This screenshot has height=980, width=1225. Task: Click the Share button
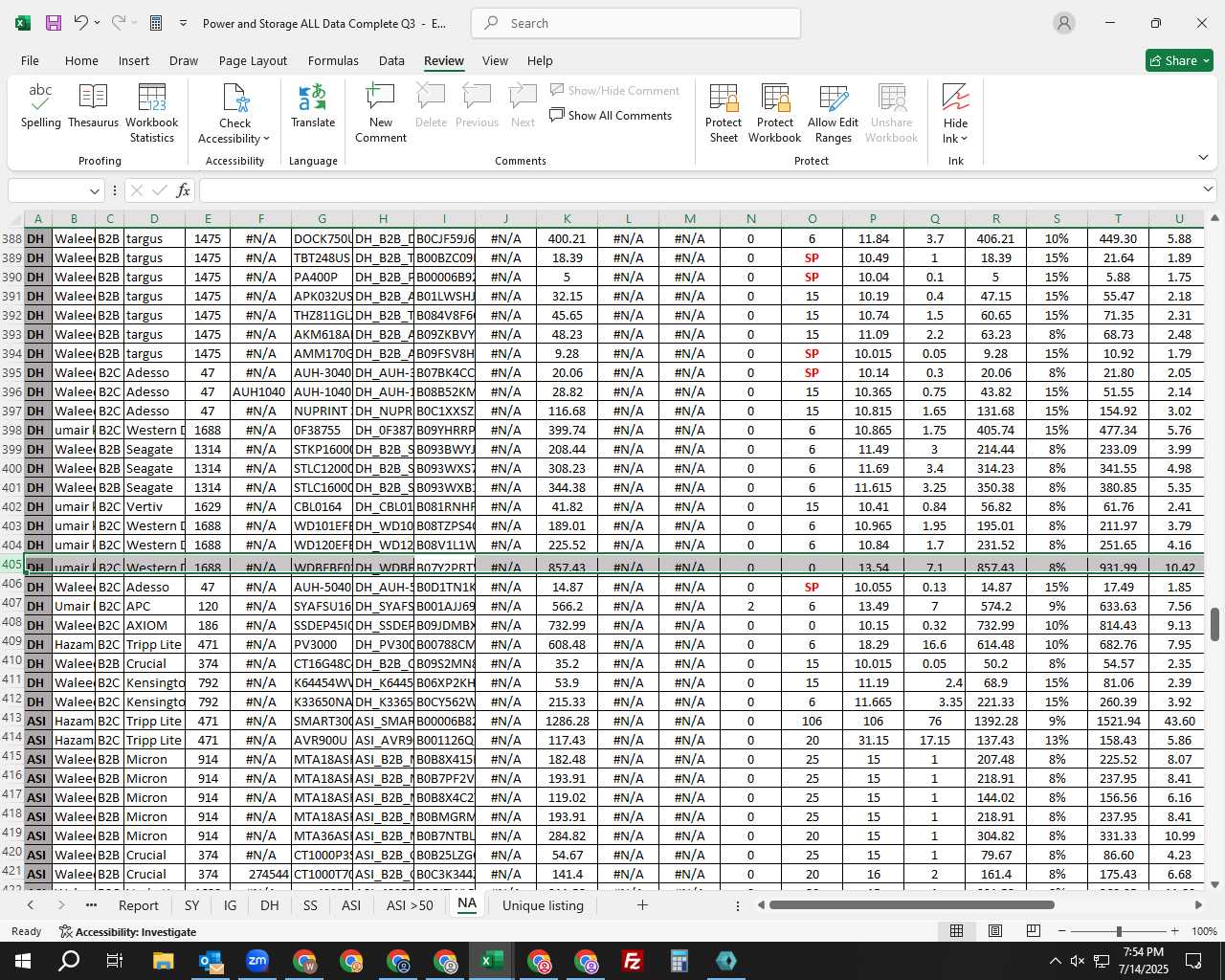pyautogui.click(x=1179, y=60)
